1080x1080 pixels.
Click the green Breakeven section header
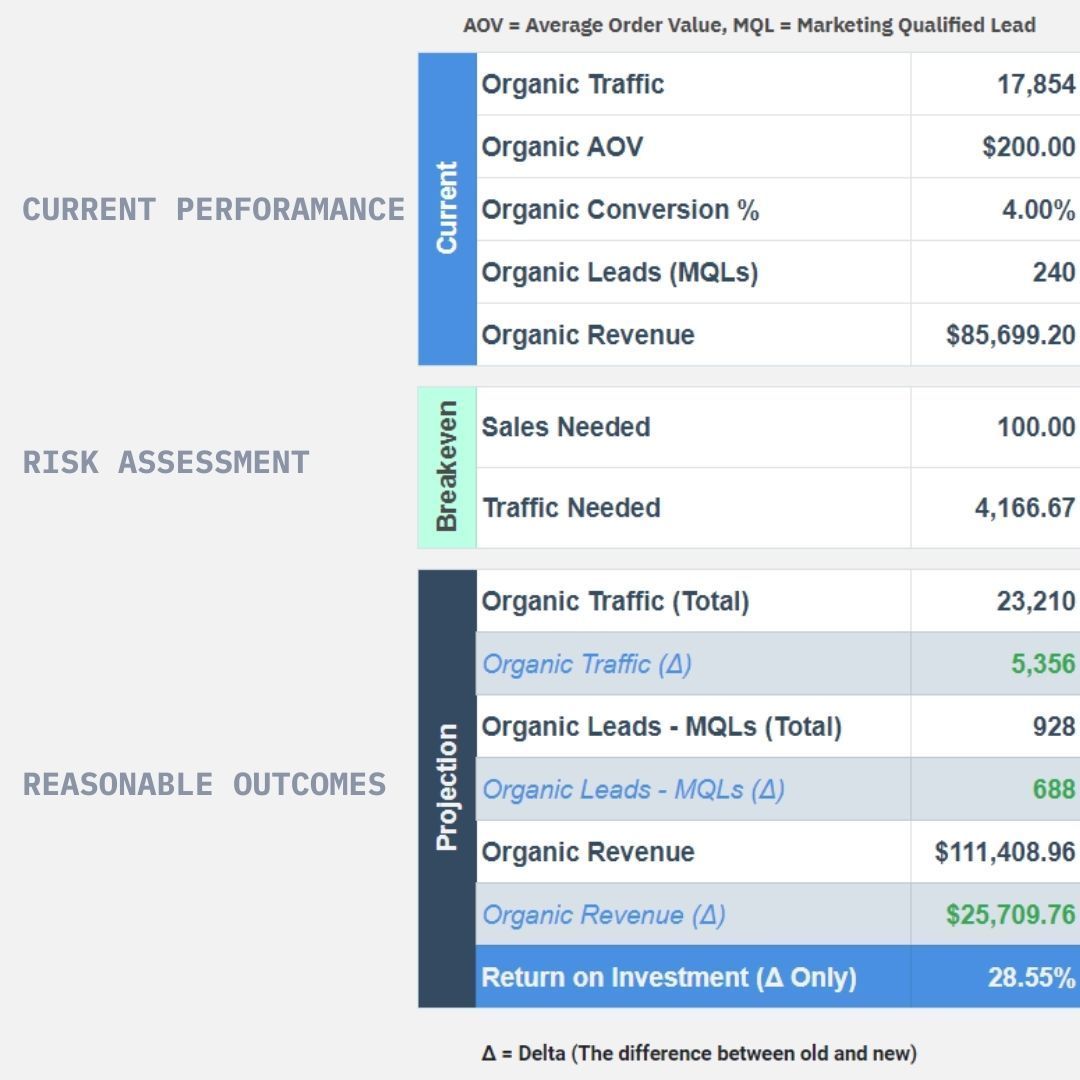[x=447, y=468]
